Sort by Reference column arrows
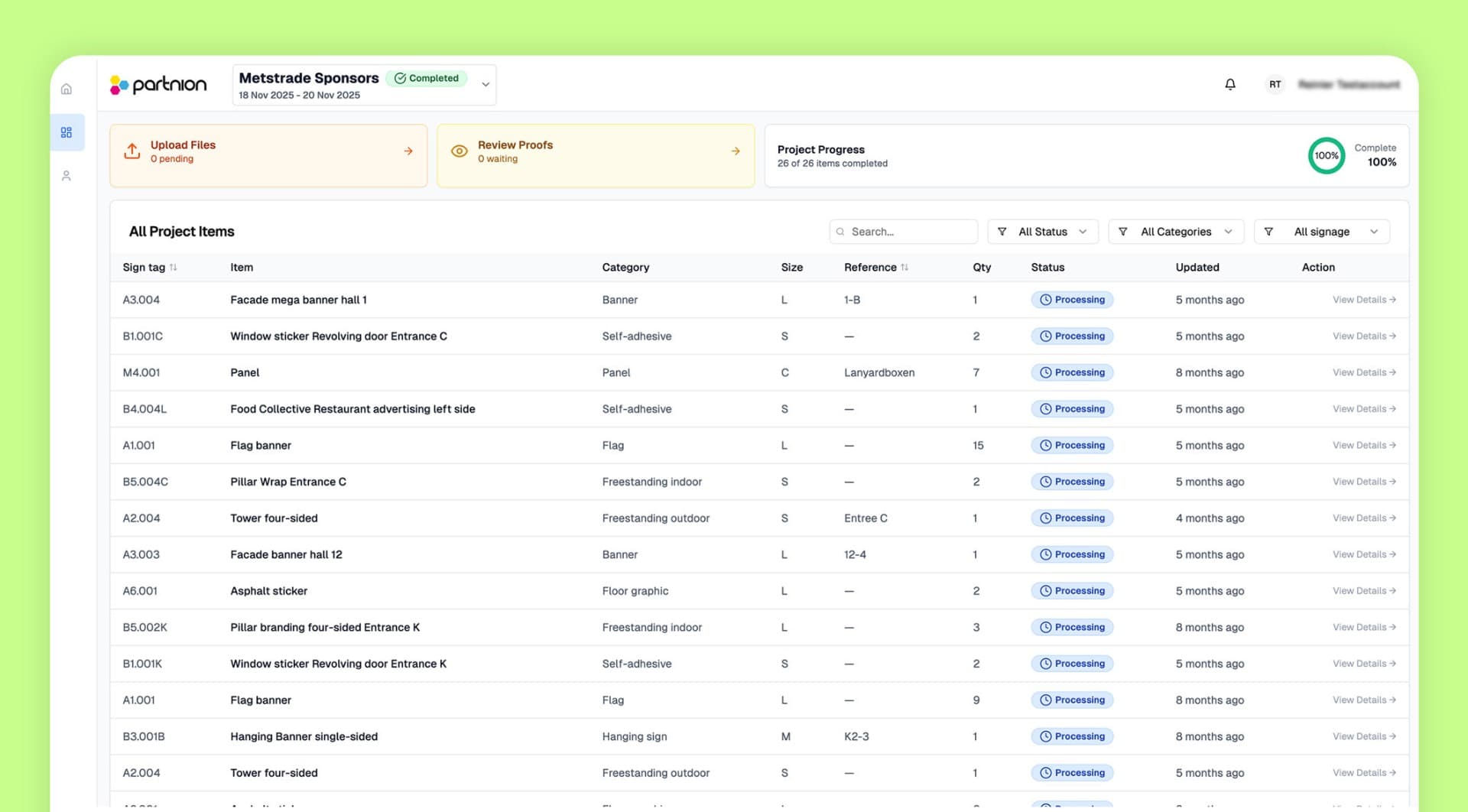 click(x=905, y=268)
